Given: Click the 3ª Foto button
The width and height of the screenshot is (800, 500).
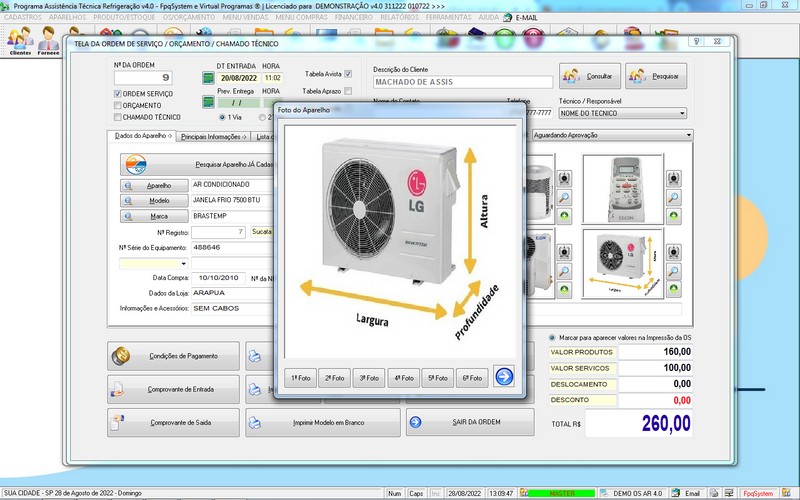Looking at the screenshot, I should point(370,378).
